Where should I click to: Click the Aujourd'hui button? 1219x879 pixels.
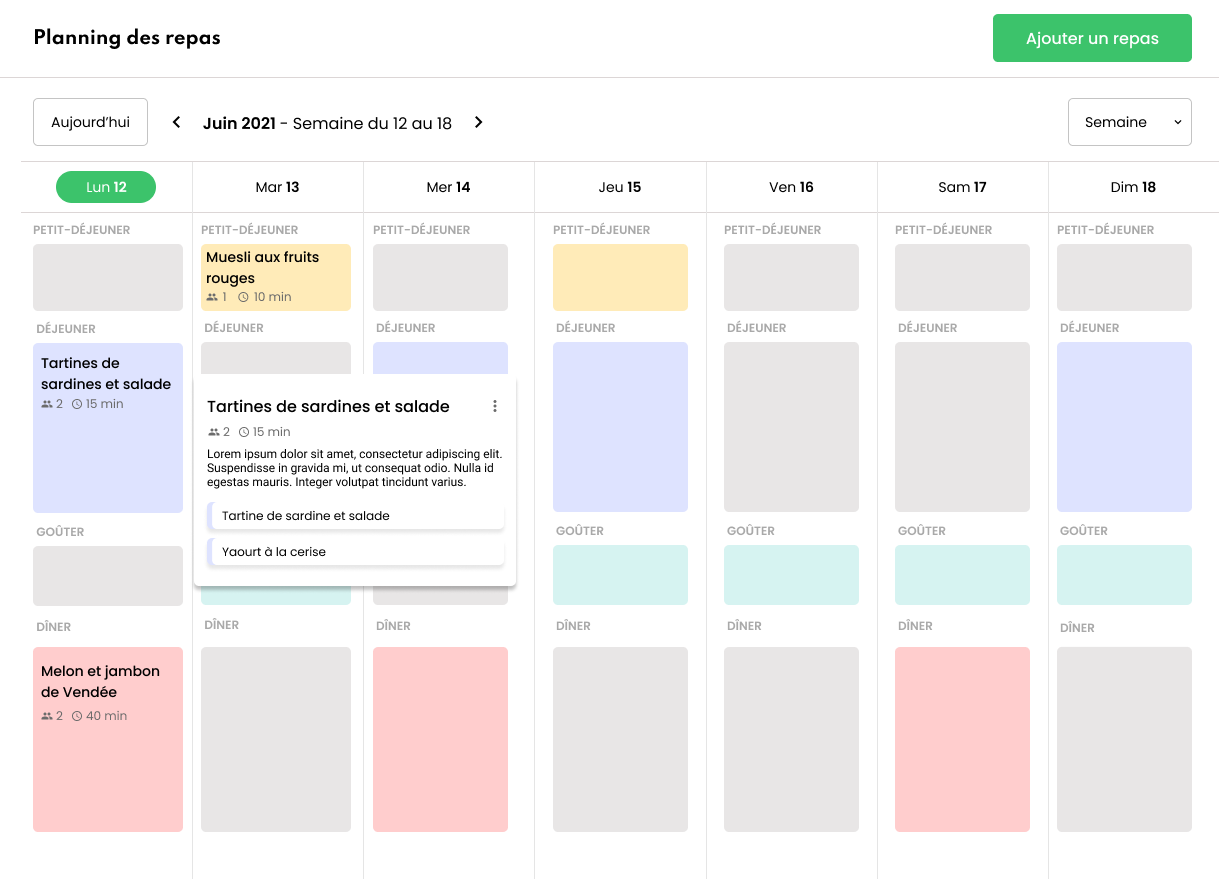point(90,121)
